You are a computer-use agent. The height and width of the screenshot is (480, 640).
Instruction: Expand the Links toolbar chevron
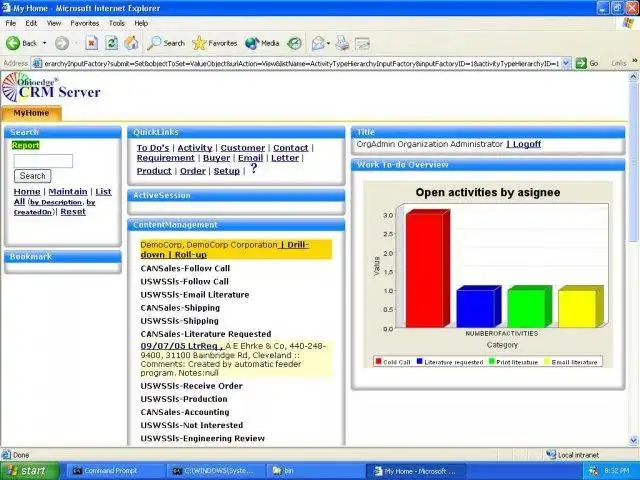(x=635, y=61)
